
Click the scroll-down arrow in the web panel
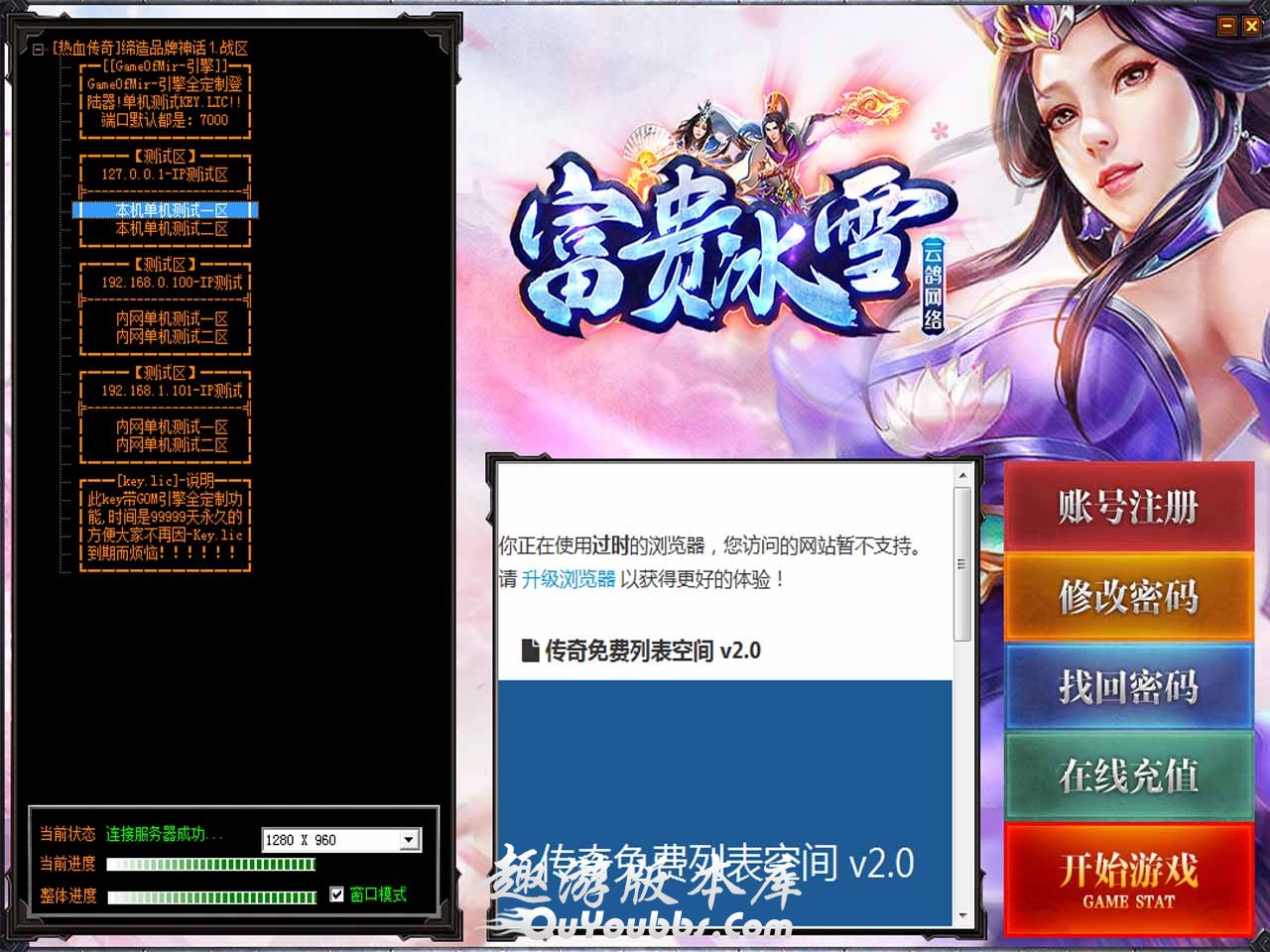[961, 916]
